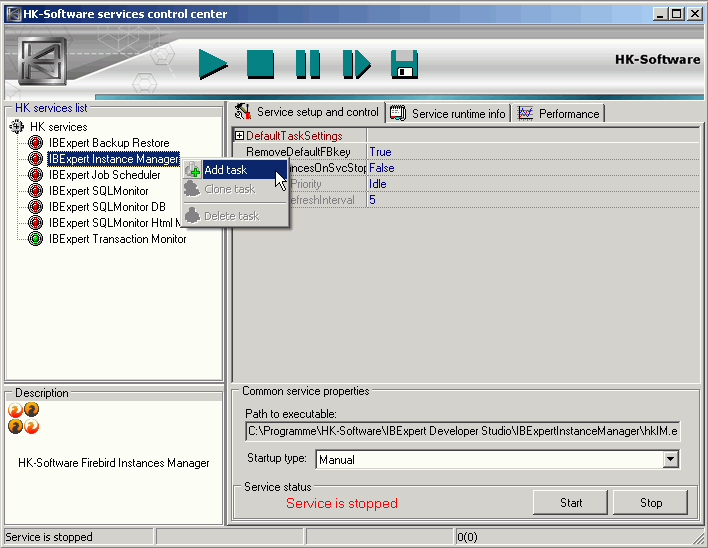Click the RemoveDefaultFBkey property name
Image resolution: width=708 pixels, height=548 pixels.
298,152
